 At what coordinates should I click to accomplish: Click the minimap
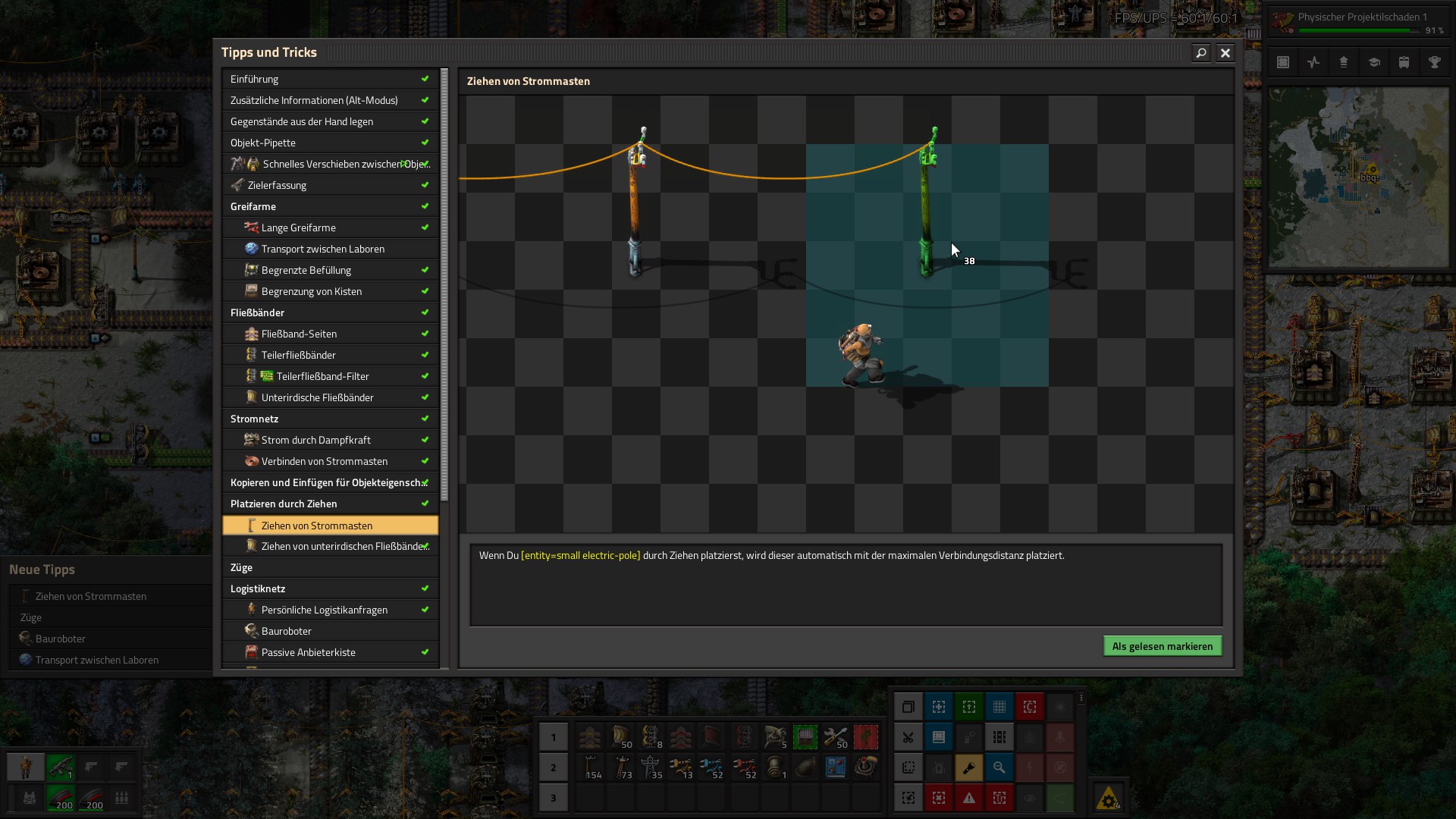pyautogui.click(x=1359, y=177)
